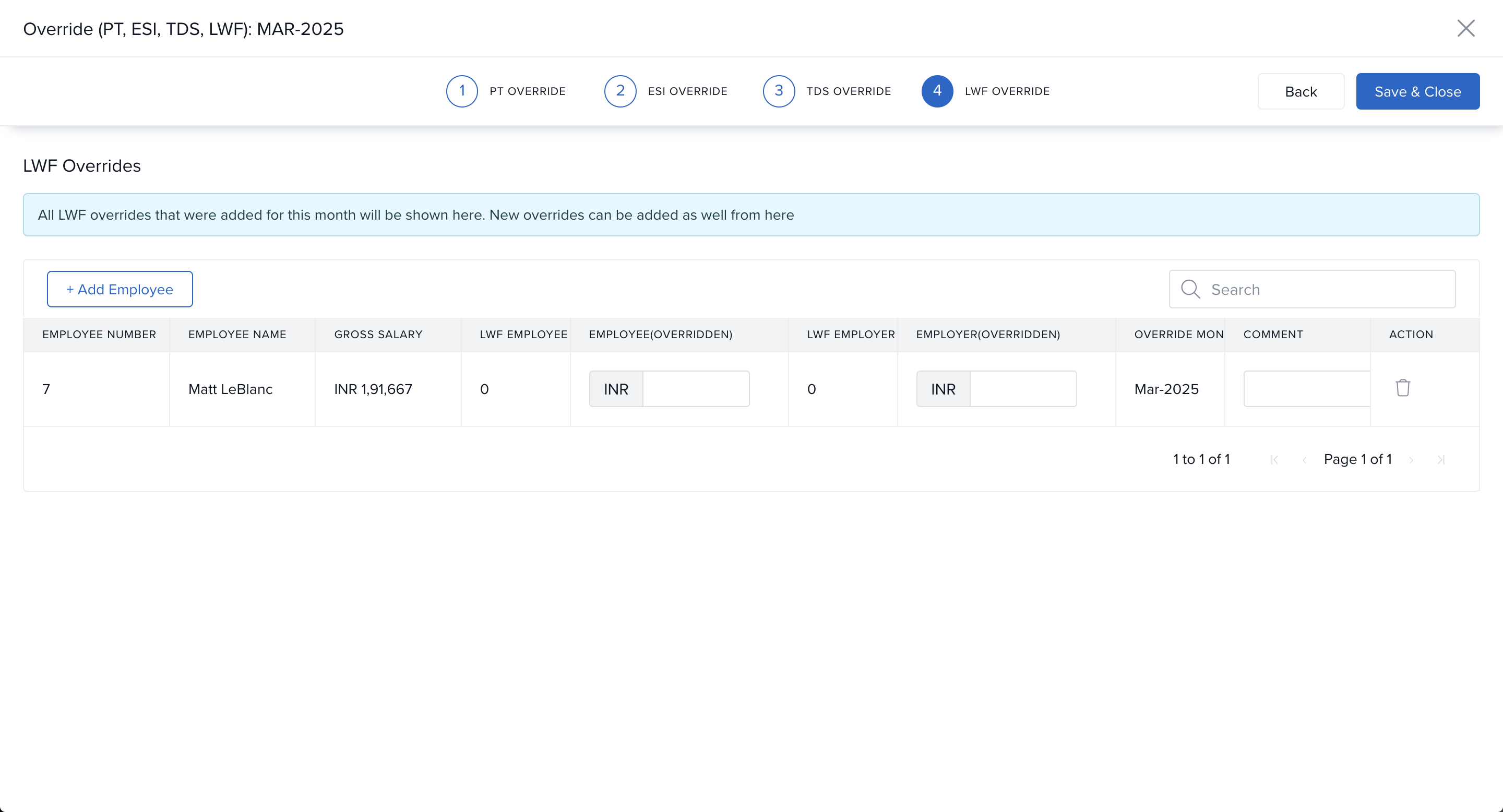Viewport: 1503px width, 812px height.
Task: Go to previous page arrow
Action: pyautogui.click(x=1304, y=460)
